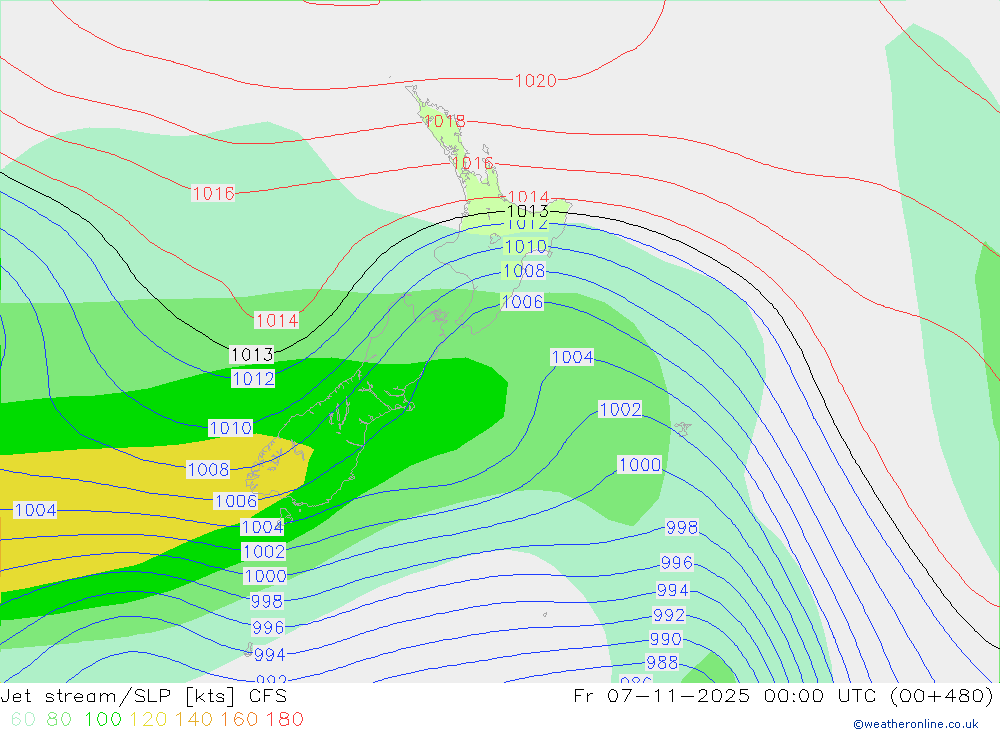Click the Jet stream/SLP [kts] CFS title
Image resolution: width=1000 pixels, height=733 pixels.
pyautogui.click(x=144, y=696)
